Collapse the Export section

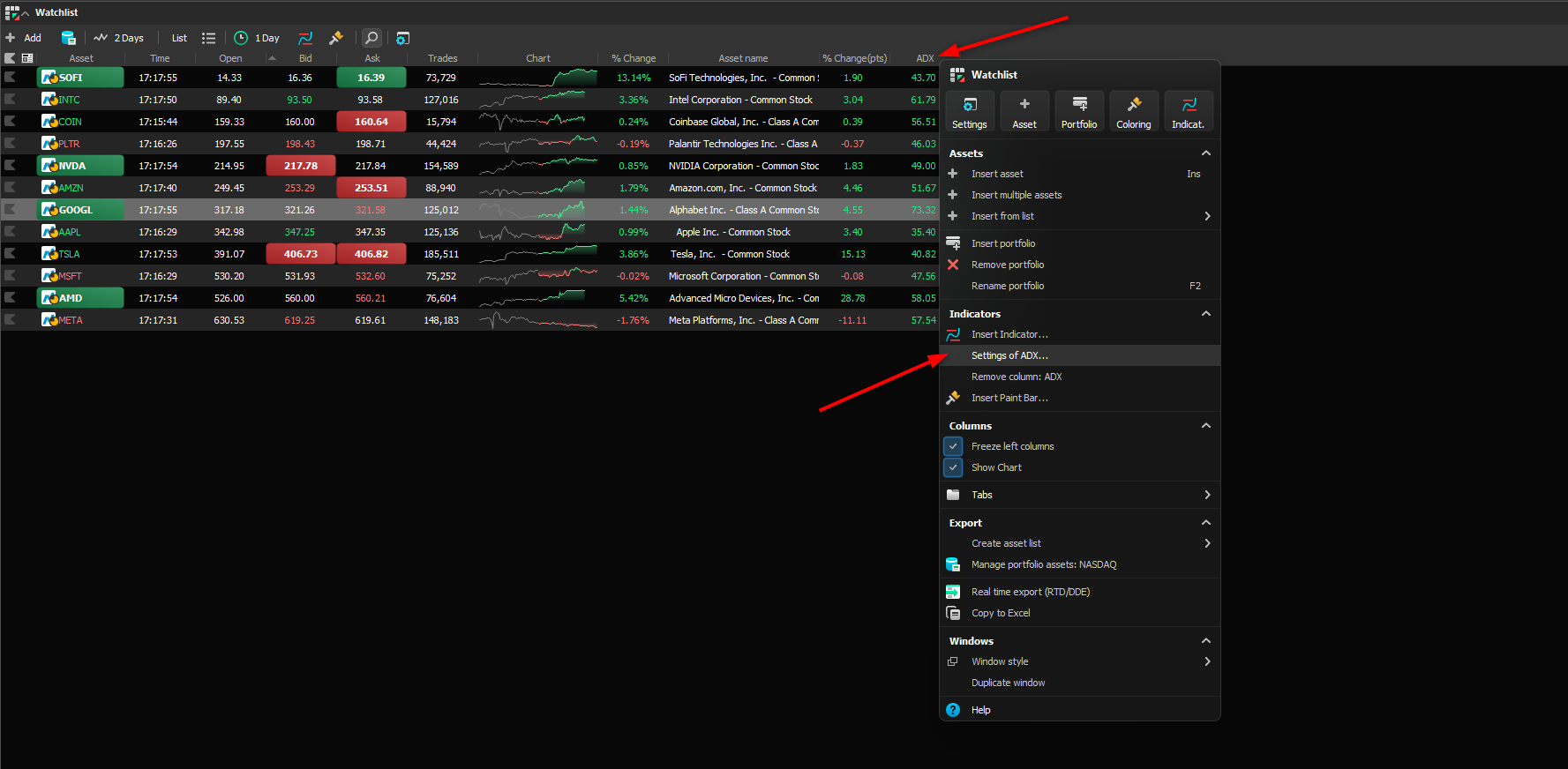pyautogui.click(x=1206, y=523)
